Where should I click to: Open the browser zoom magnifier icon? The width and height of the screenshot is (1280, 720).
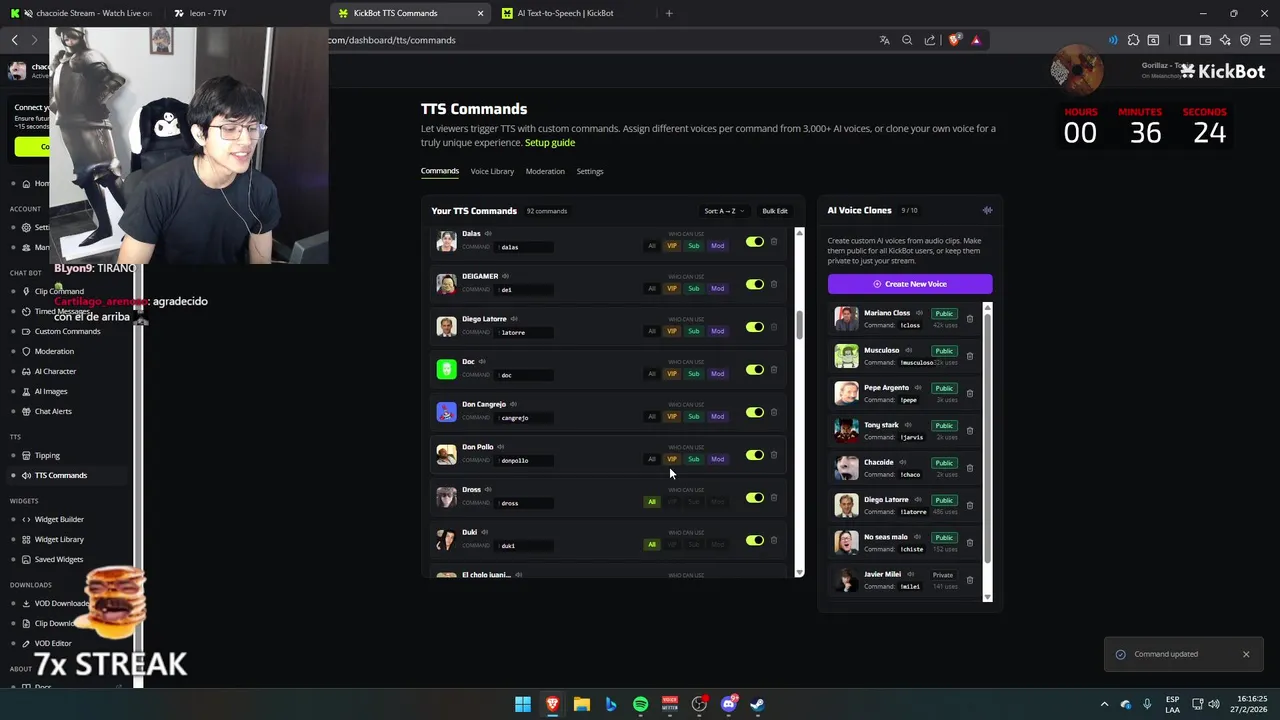coord(907,40)
